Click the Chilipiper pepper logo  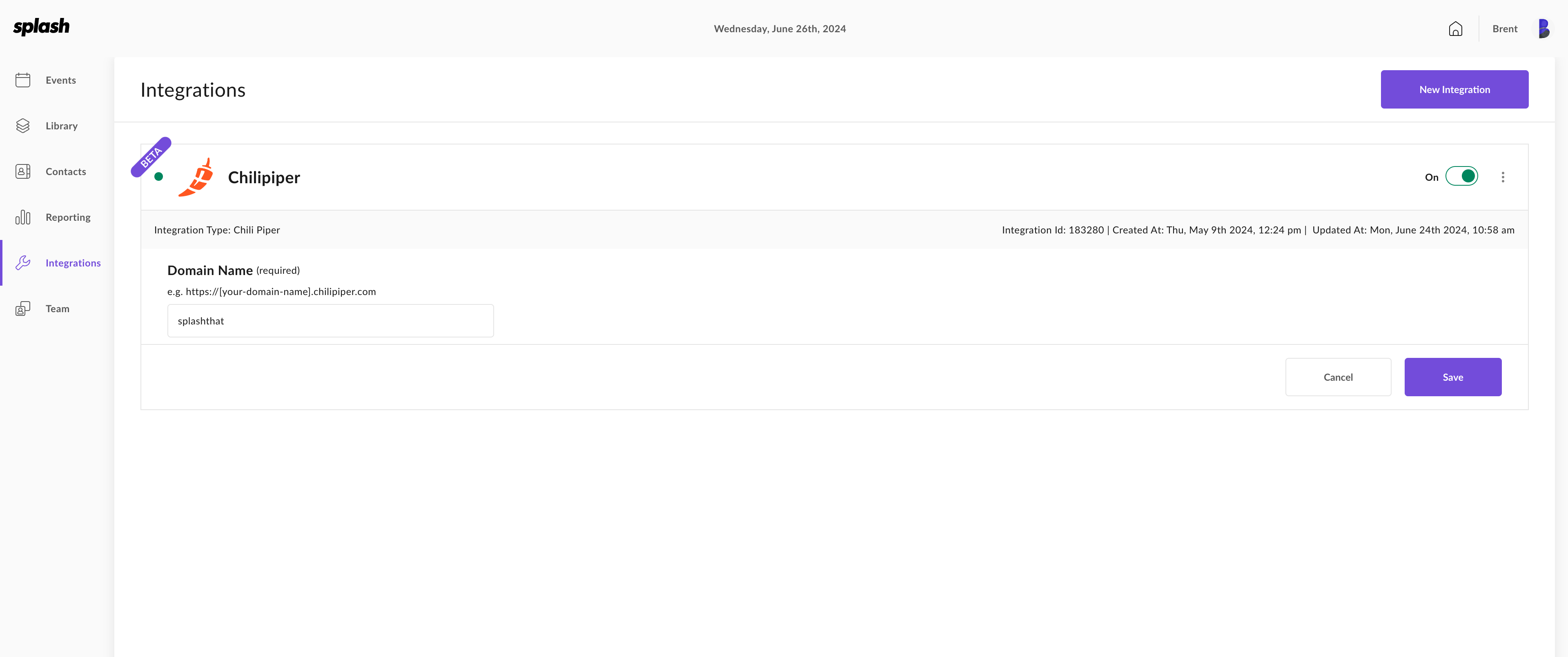pos(196,177)
